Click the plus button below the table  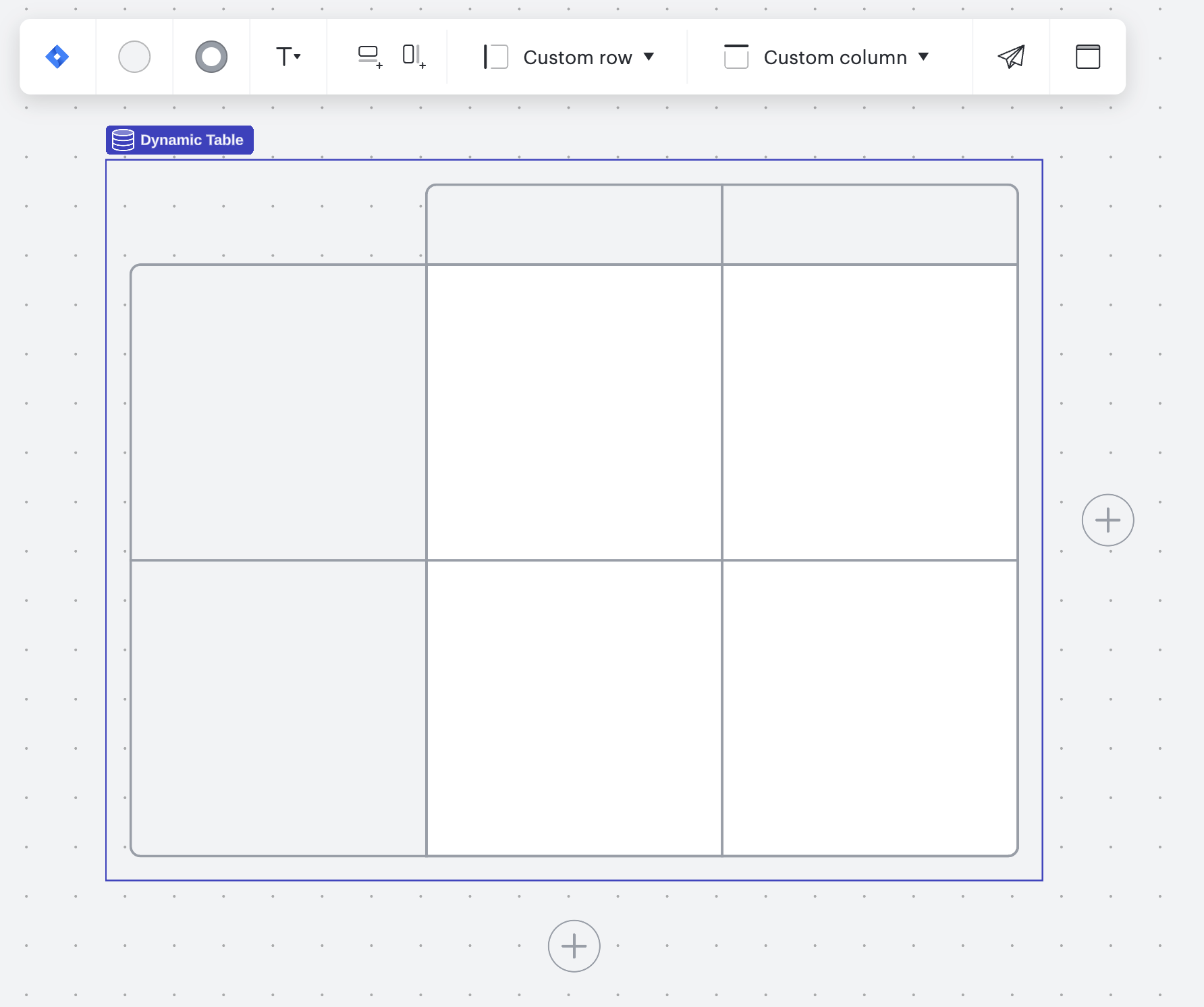pyautogui.click(x=574, y=946)
